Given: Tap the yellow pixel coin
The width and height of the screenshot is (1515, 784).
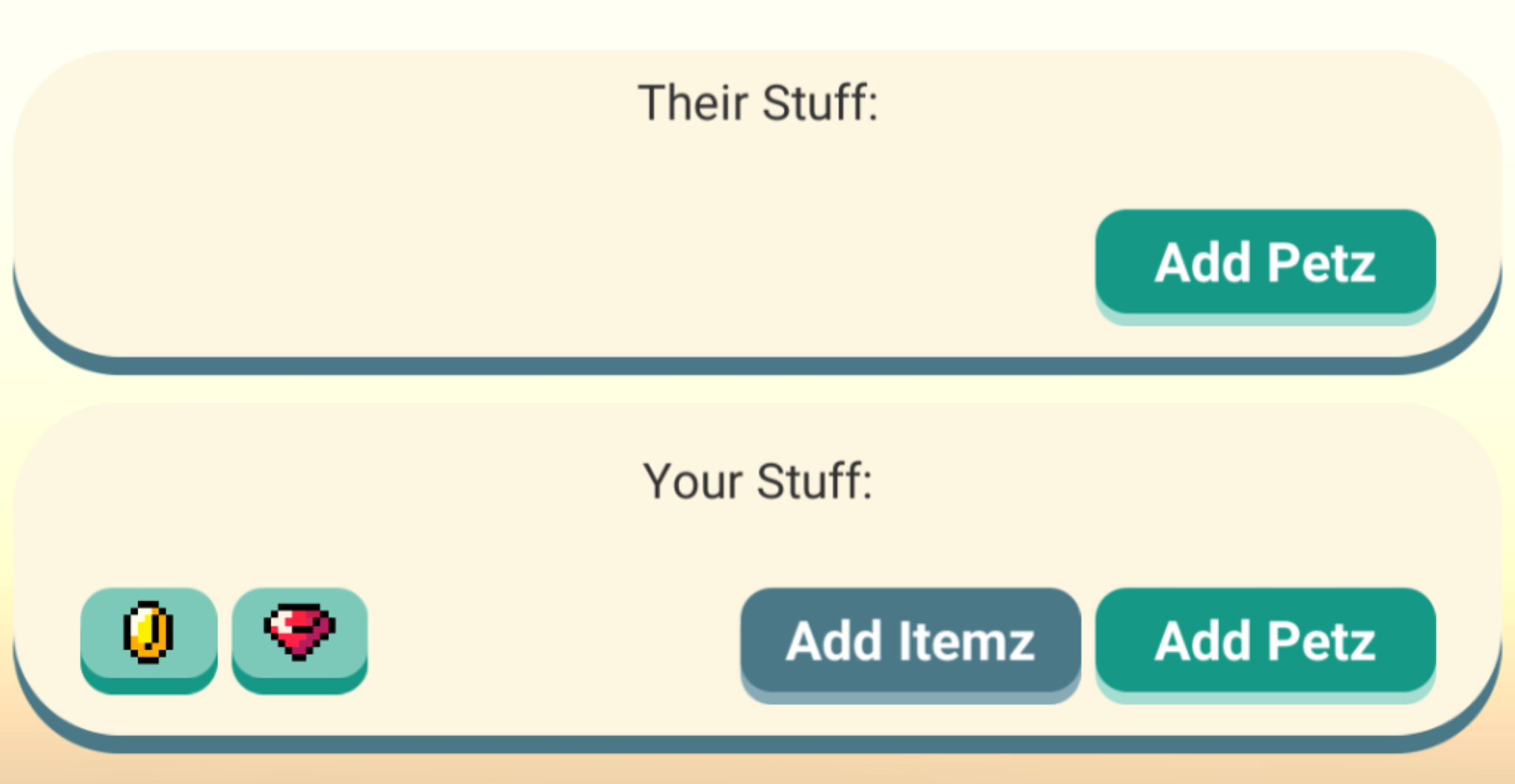Looking at the screenshot, I should (x=149, y=632).
